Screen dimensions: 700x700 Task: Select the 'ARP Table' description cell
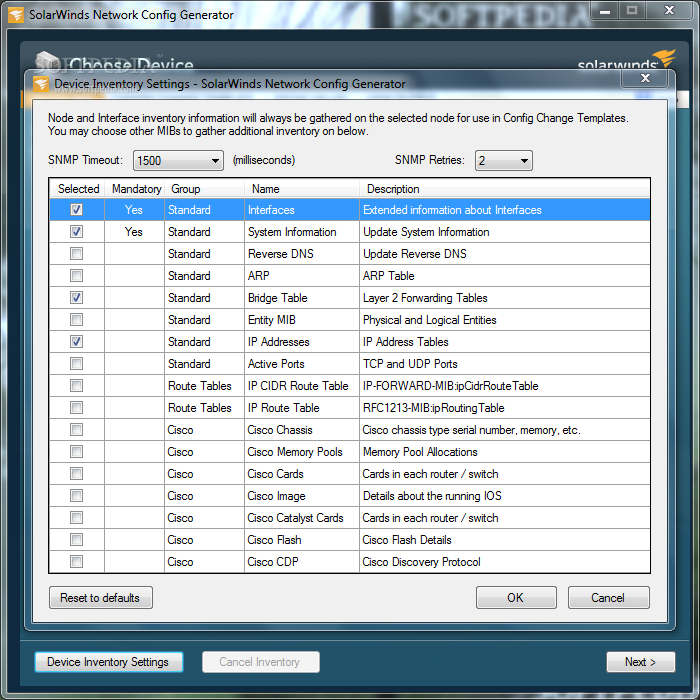[x=504, y=275]
